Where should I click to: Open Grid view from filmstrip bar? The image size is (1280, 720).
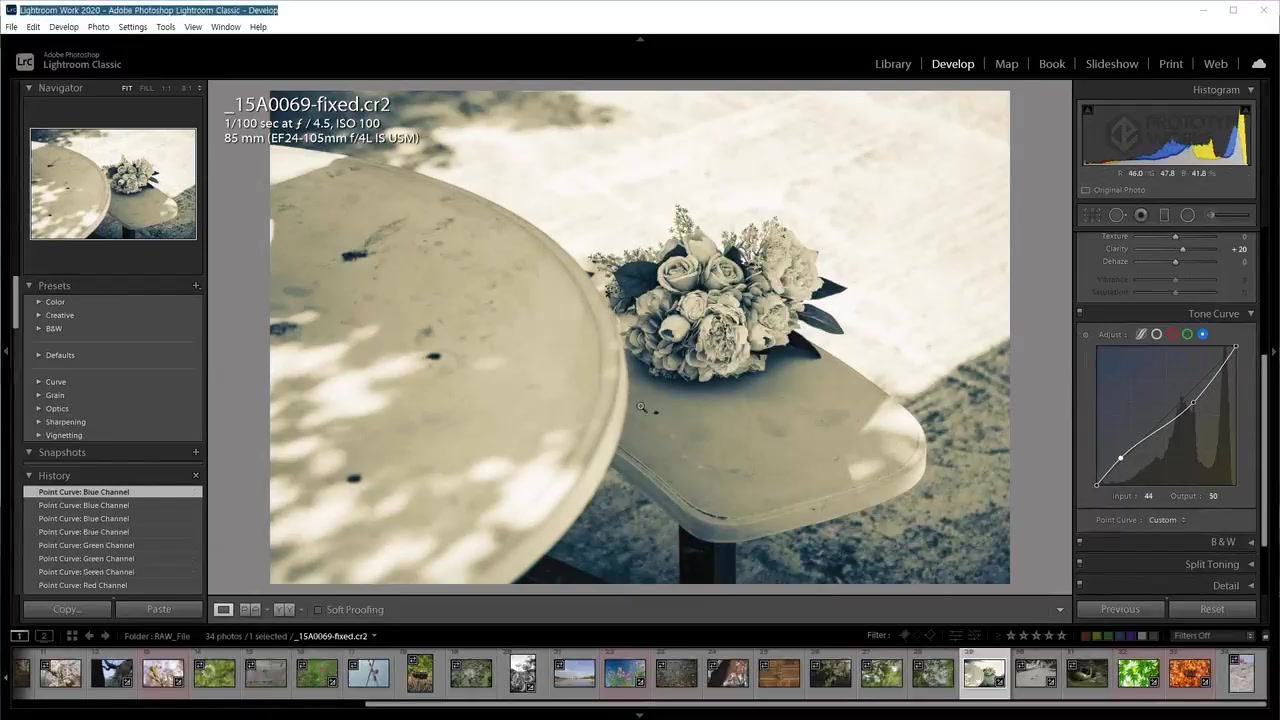(72, 636)
